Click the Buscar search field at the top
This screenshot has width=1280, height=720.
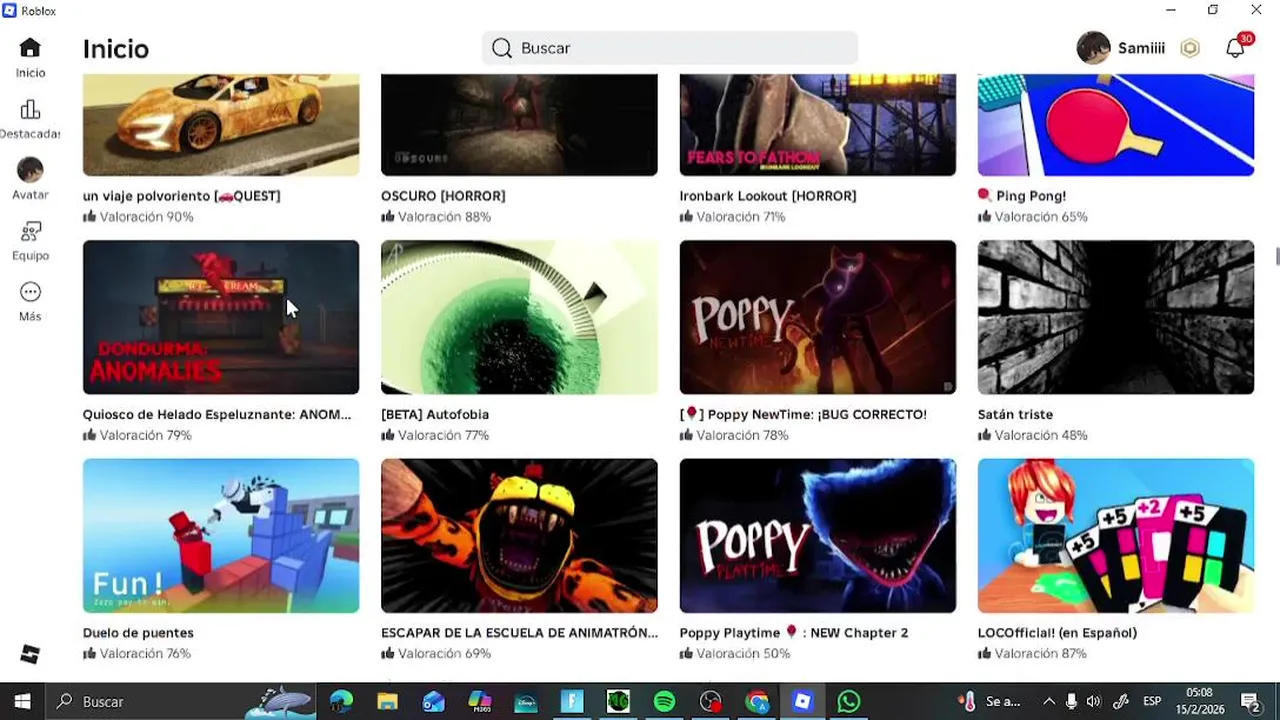[669, 48]
